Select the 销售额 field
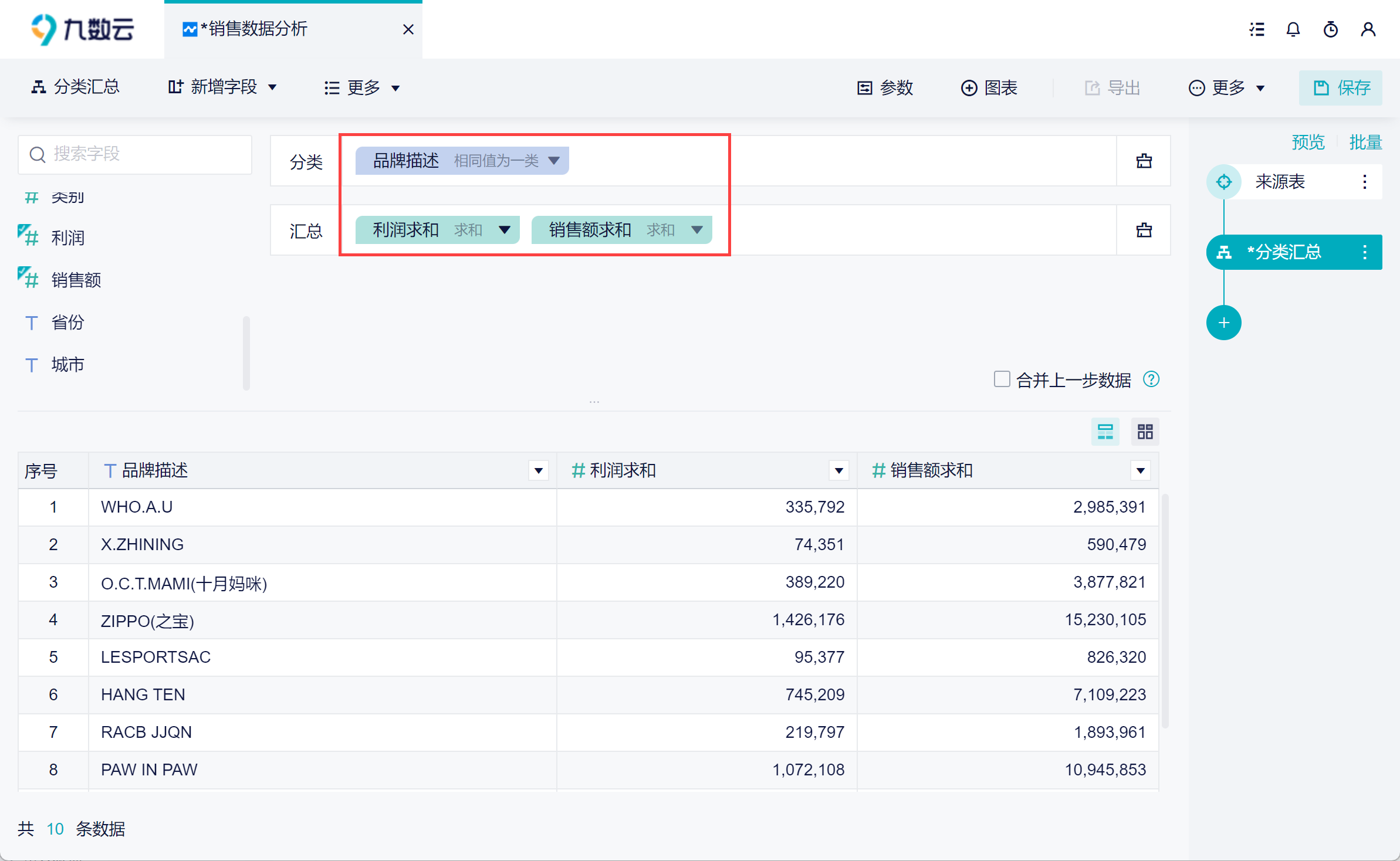Viewport: 1400px width, 861px height. pyautogui.click(x=76, y=280)
